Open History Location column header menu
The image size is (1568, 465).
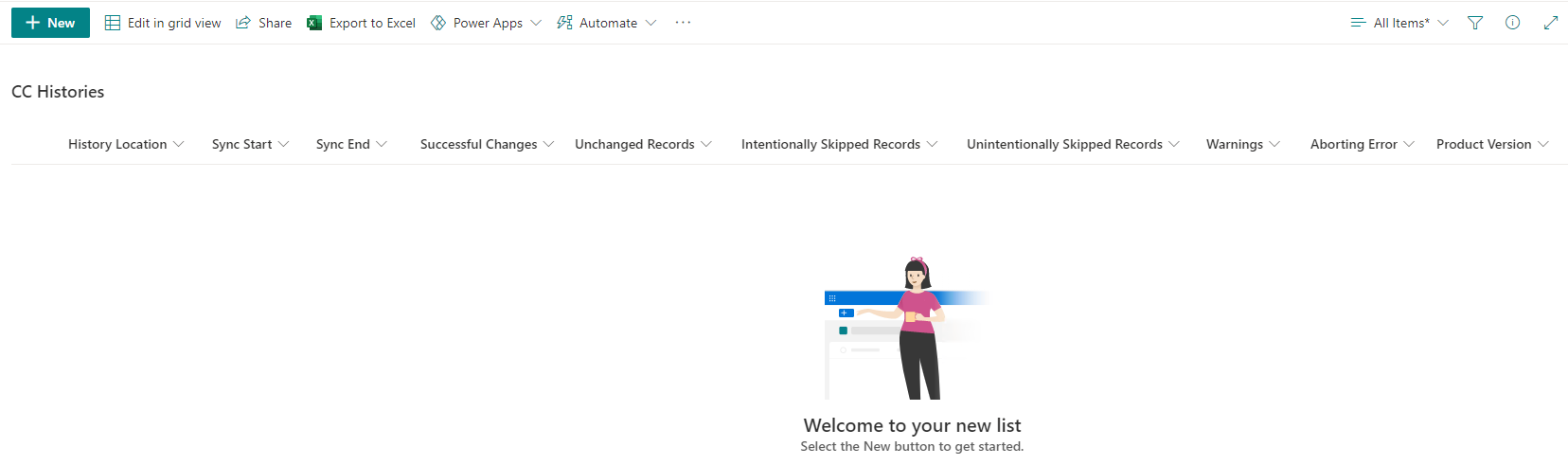tap(126, 144)
